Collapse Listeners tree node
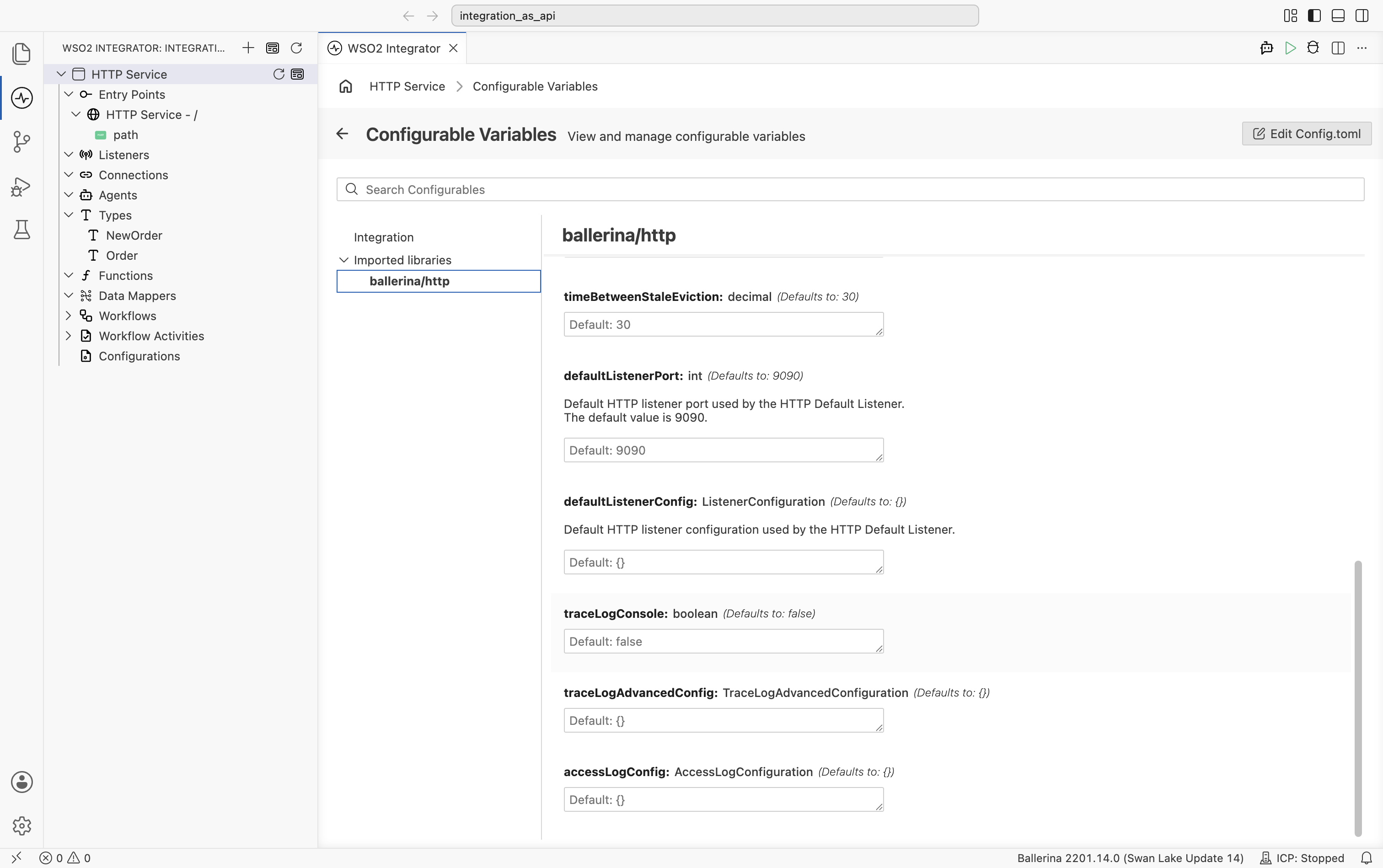 coord(68,155)
